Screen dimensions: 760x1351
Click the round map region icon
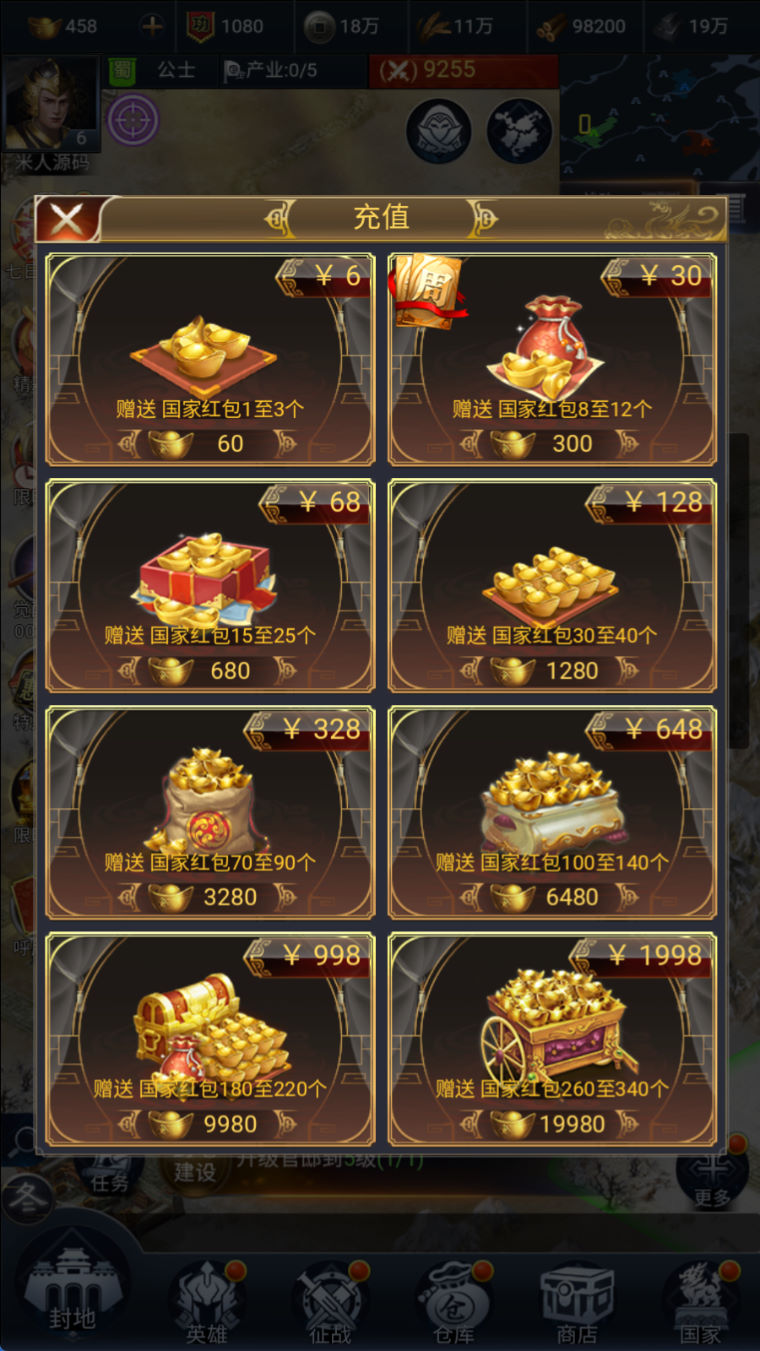pos(520,131)
